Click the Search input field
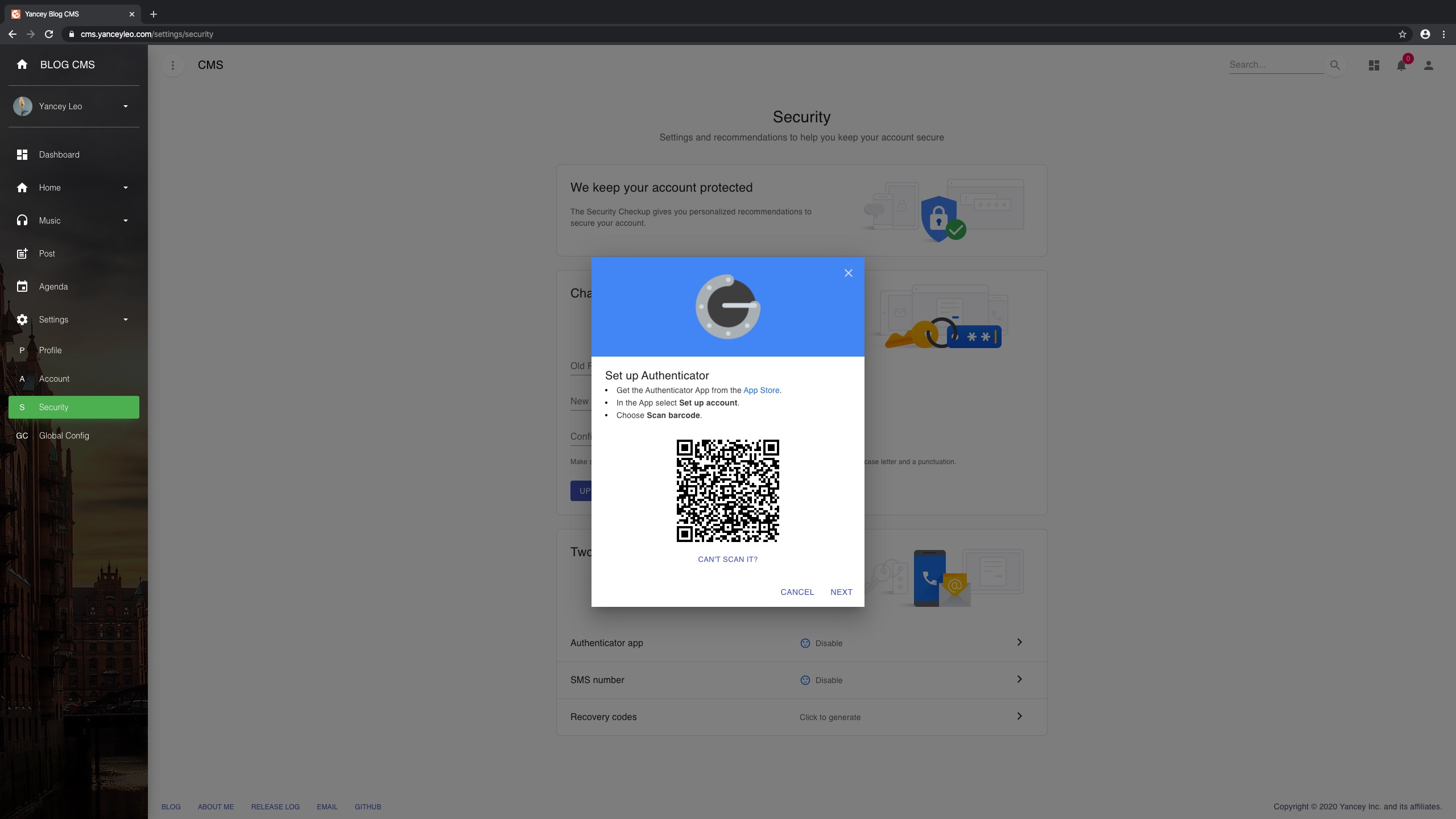This screenshot has height=819, width=1456. [x=1276, y=65]
